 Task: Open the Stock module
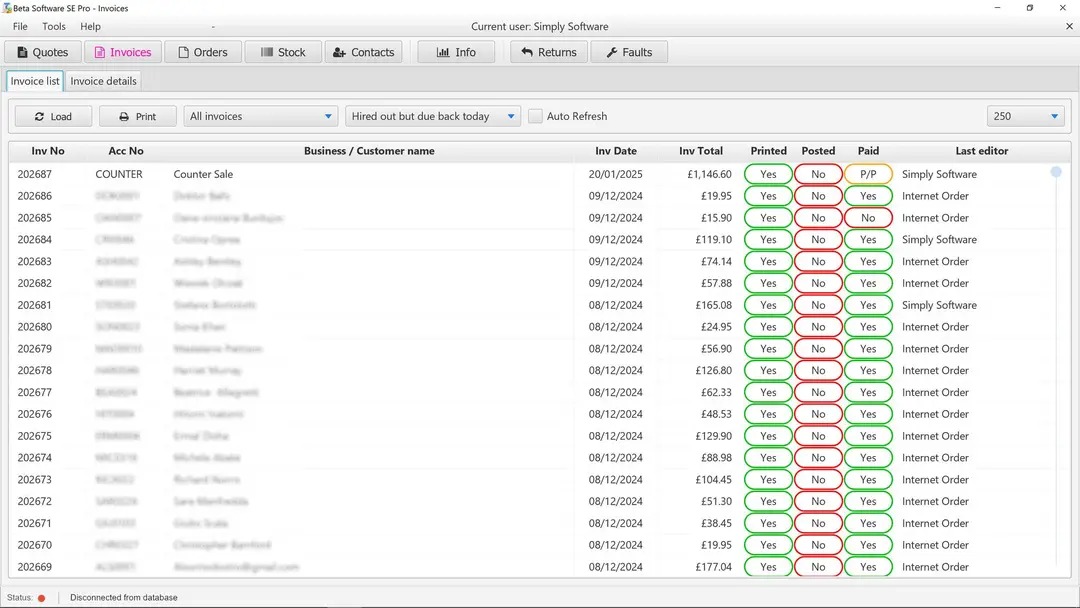tap(283, 52)
